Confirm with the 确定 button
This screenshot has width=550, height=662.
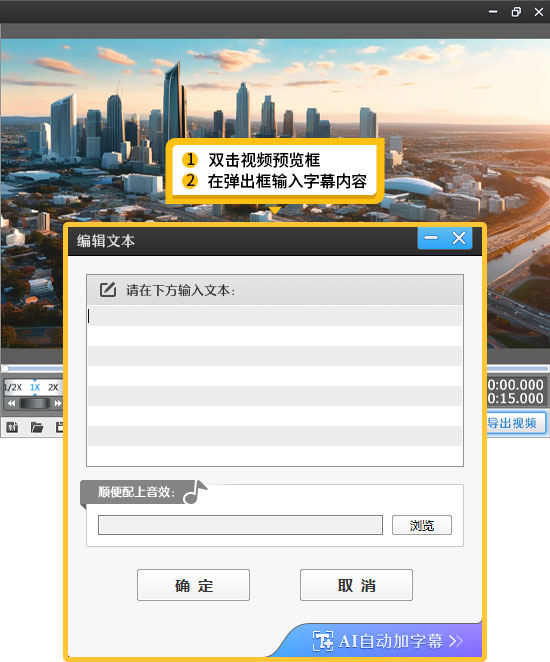pyautogui.click(x=193, y=585)
